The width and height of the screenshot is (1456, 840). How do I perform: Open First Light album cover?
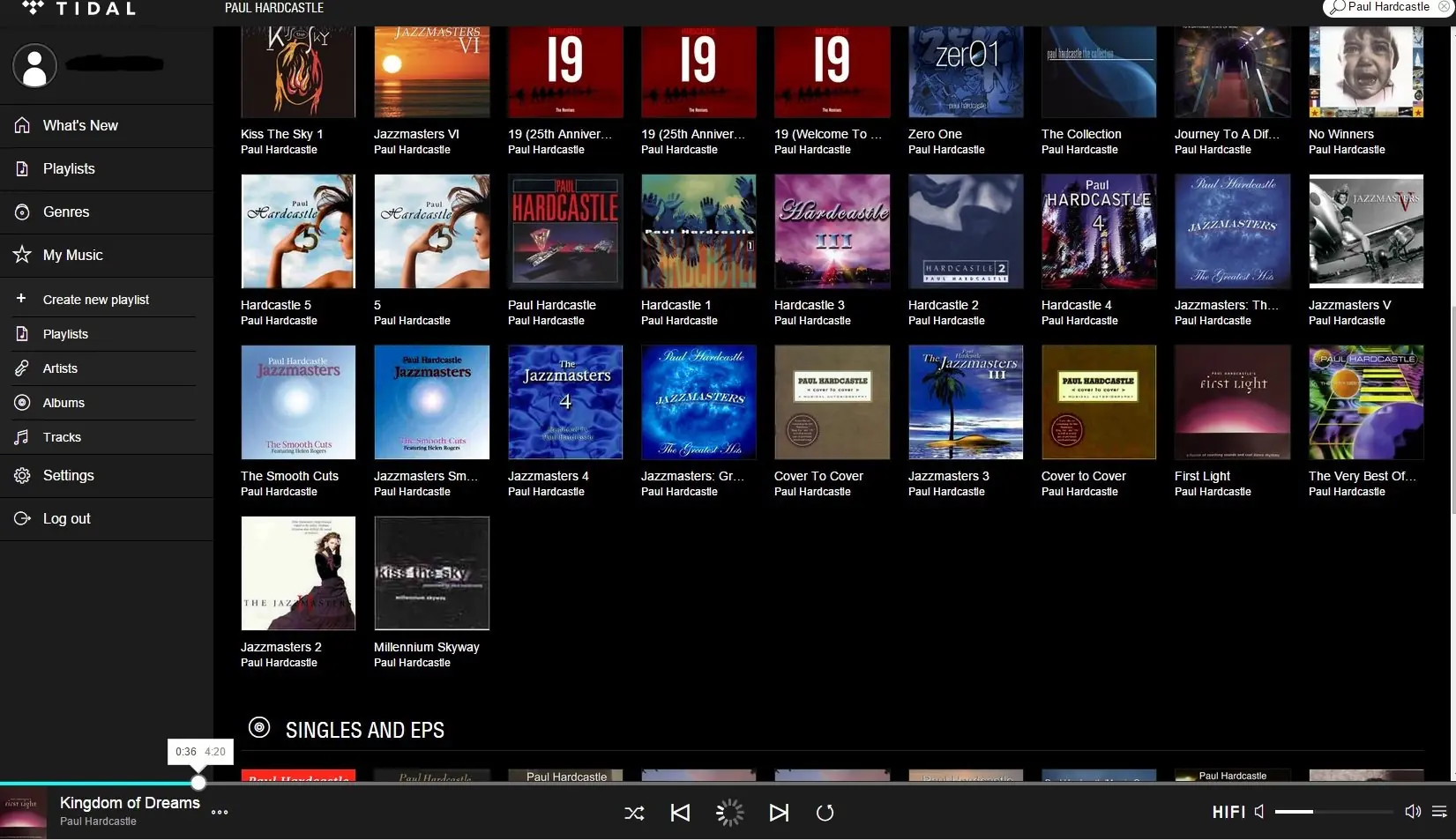(x=1232, y=402)
